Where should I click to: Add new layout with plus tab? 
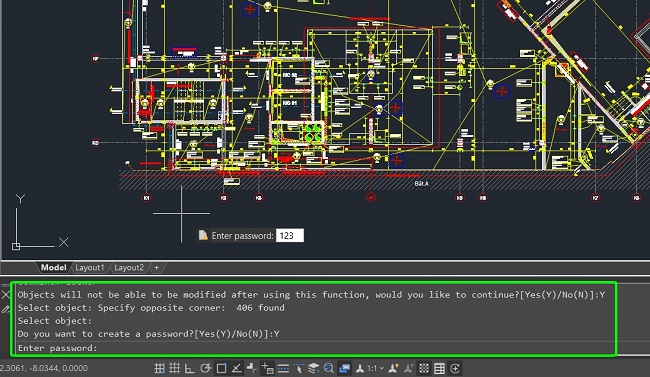[156, 268]
